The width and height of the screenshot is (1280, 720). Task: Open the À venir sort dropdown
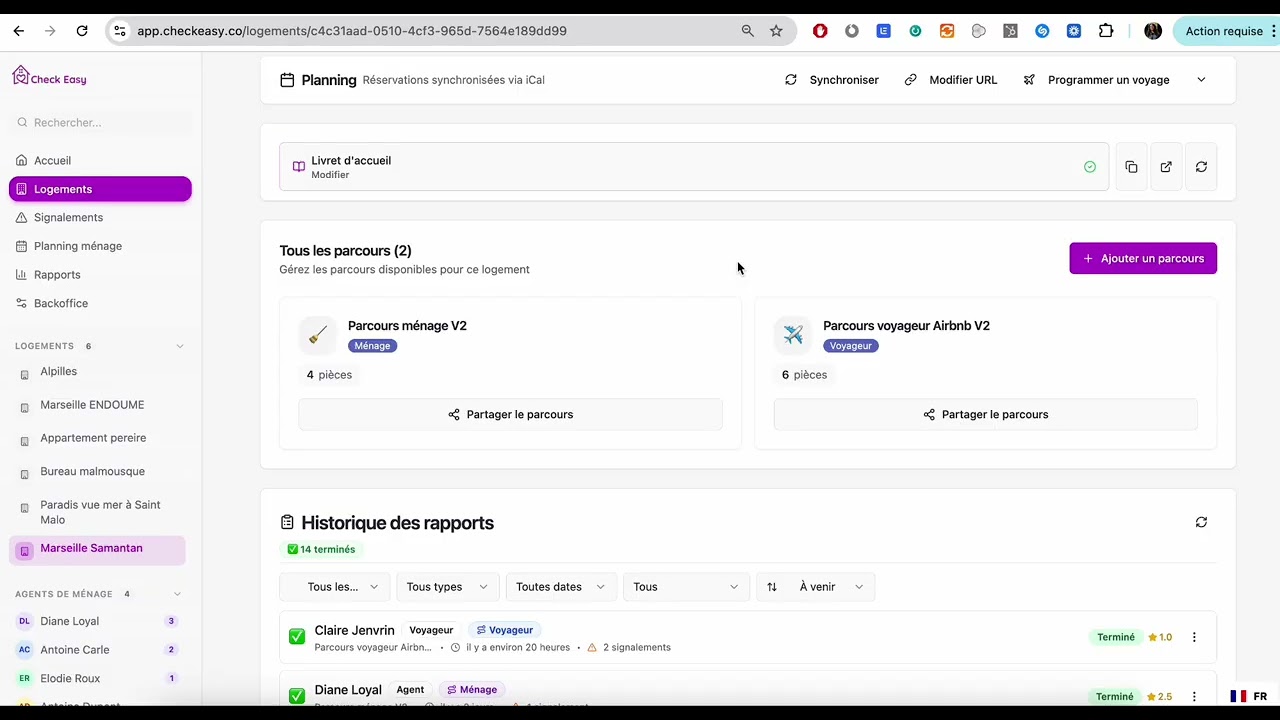[x=816, y=587]
